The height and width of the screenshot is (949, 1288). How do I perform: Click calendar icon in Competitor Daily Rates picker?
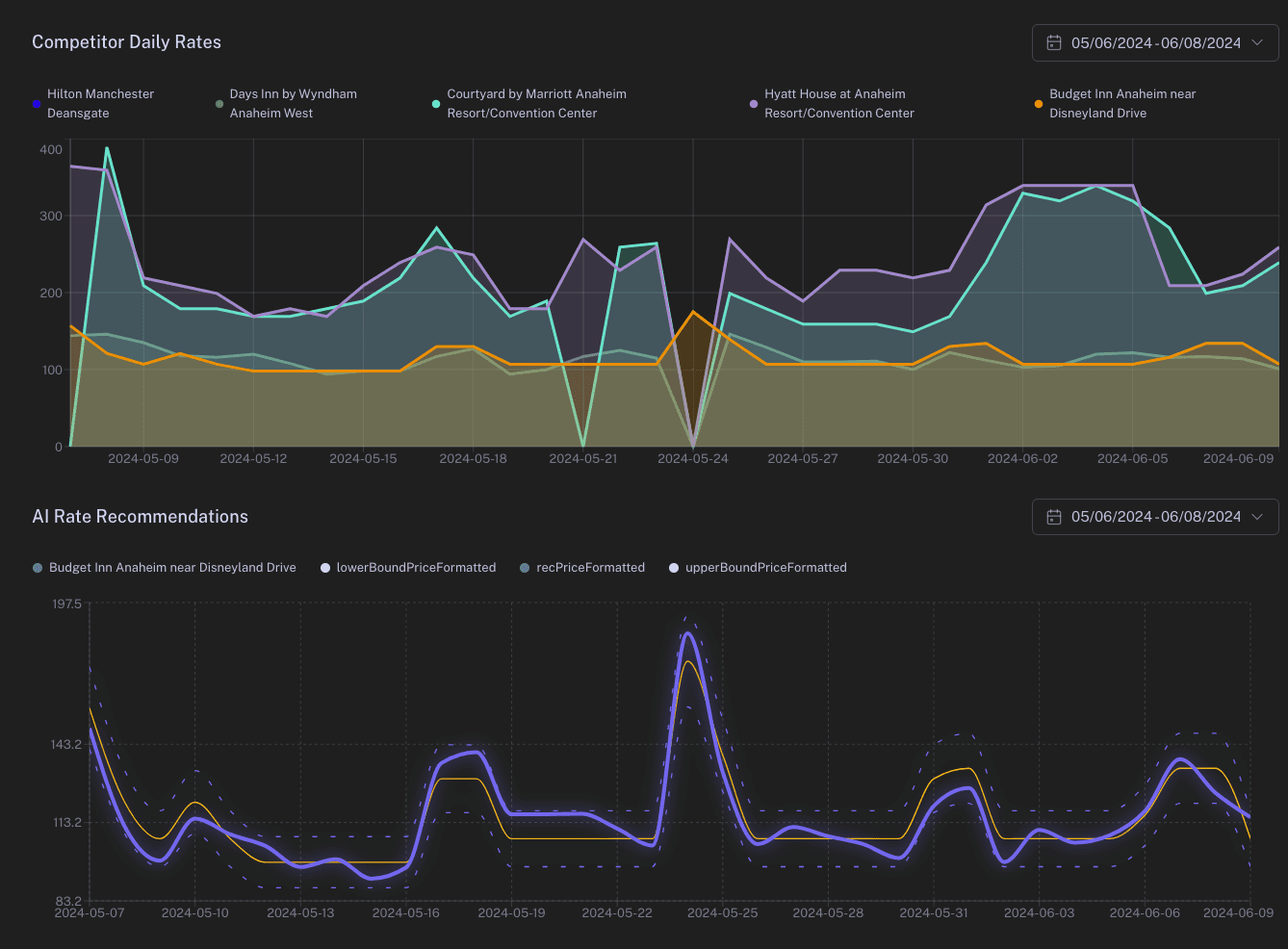(1054, 43)
